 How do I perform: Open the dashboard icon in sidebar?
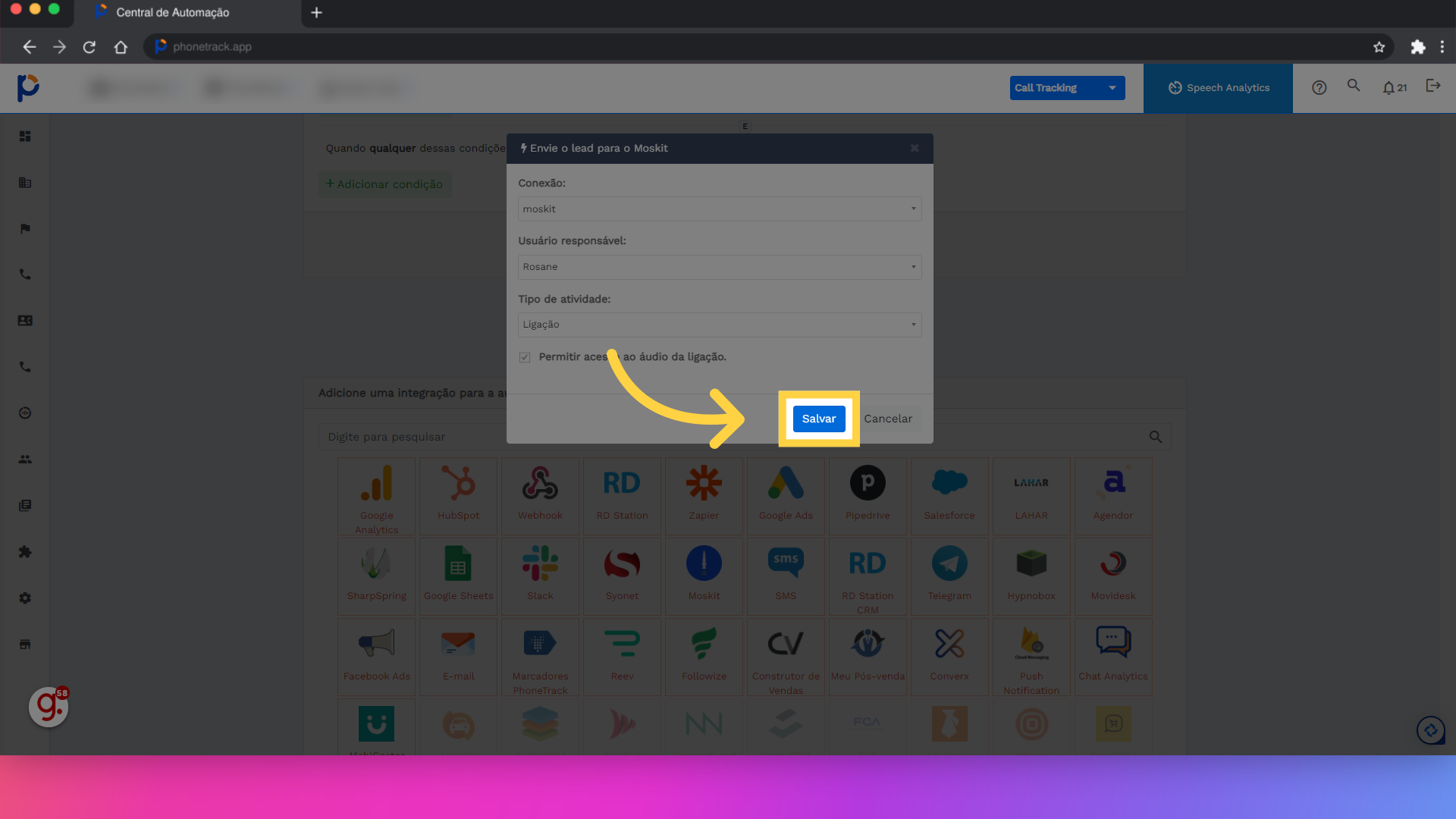point(25,136)
